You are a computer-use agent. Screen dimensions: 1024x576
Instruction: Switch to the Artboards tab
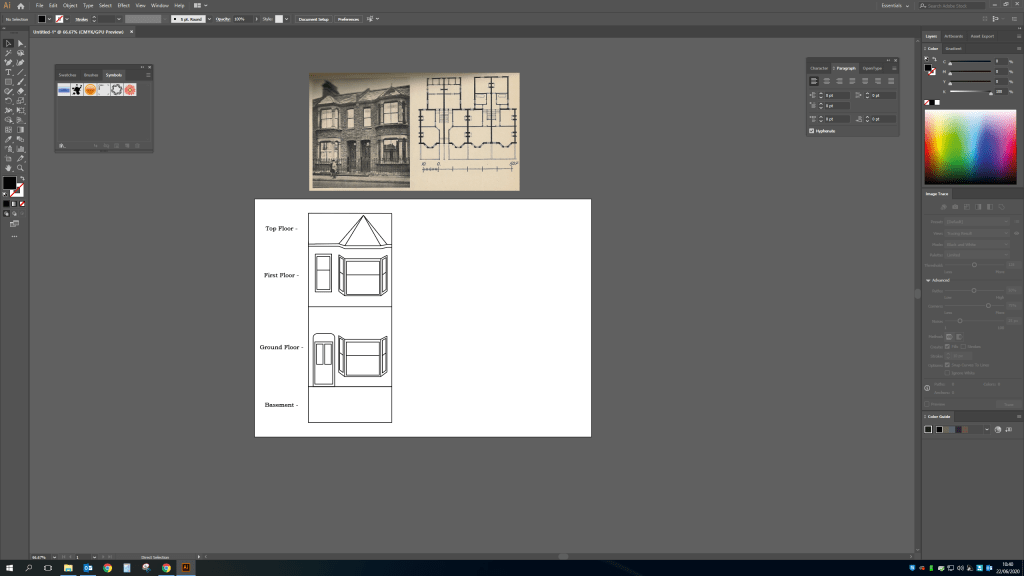(955, 36)
